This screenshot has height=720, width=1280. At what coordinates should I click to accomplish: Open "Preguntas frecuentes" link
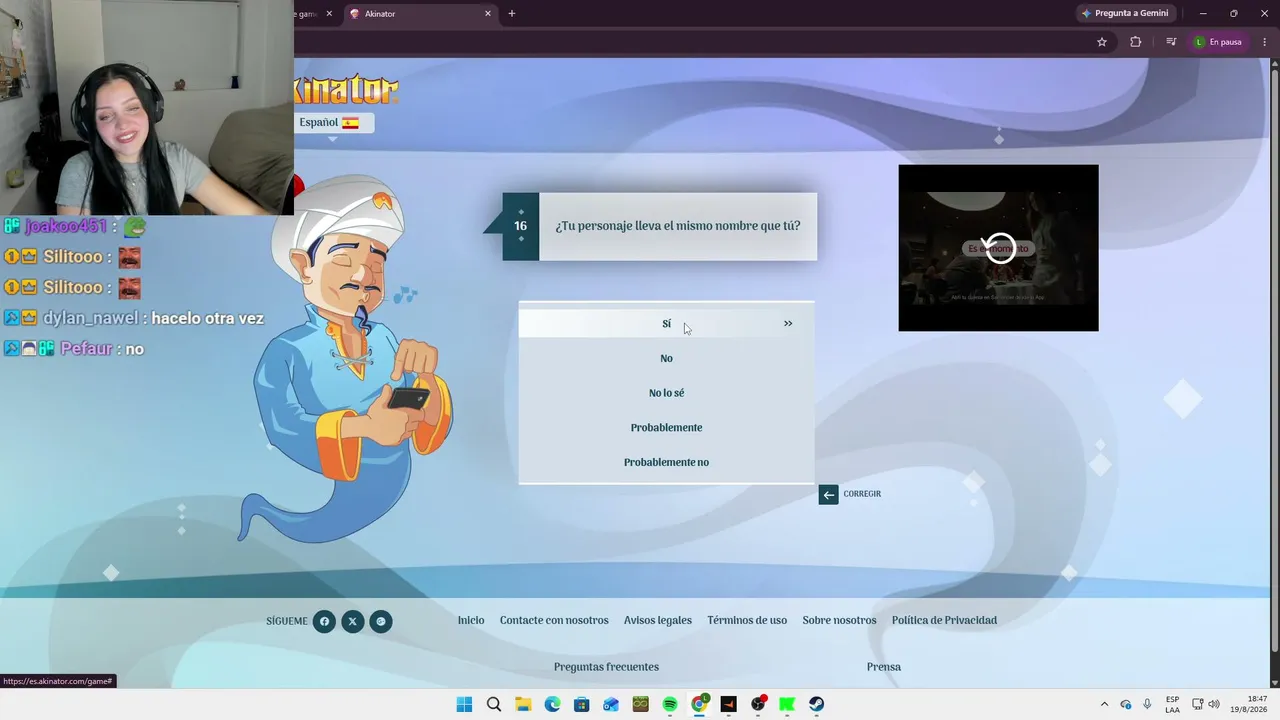[x=606, y=667]
